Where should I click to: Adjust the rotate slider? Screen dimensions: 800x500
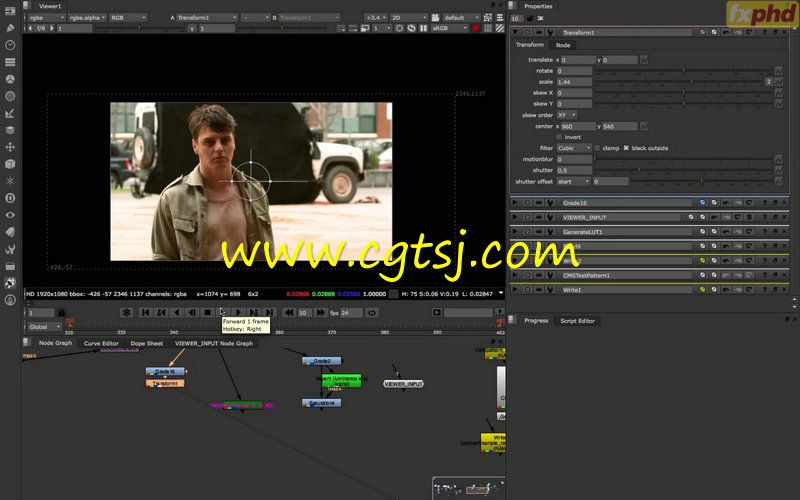pyautogui.click(x=683, y=70)
